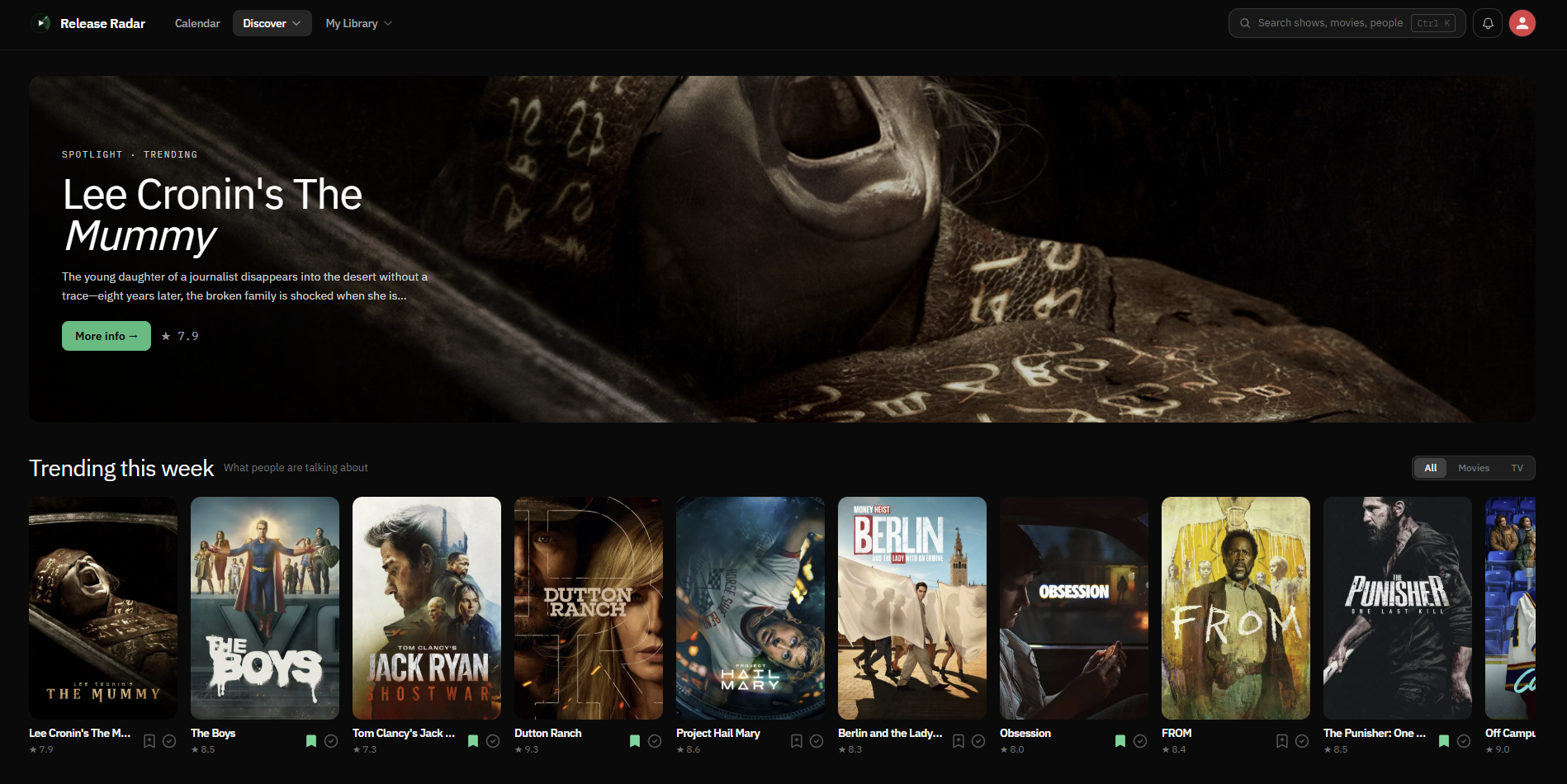1567x784 pixels.
Task: Click the Project Hail Mary poster
Action: point(750,608)
